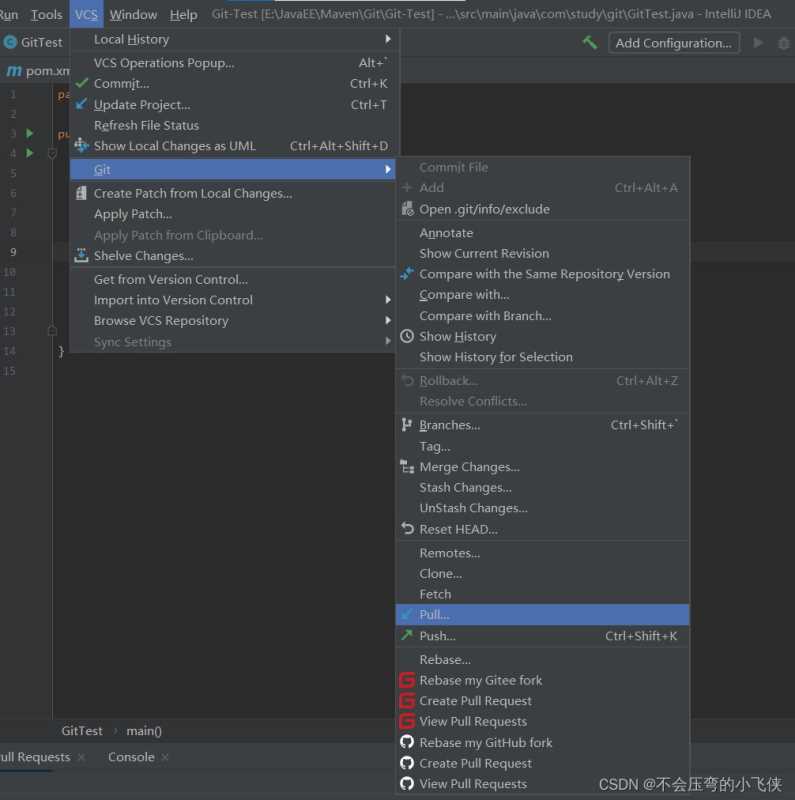Open the Add Configuration dropdown
This screenshot has height=800, width=795.
[x=674, y=43]
